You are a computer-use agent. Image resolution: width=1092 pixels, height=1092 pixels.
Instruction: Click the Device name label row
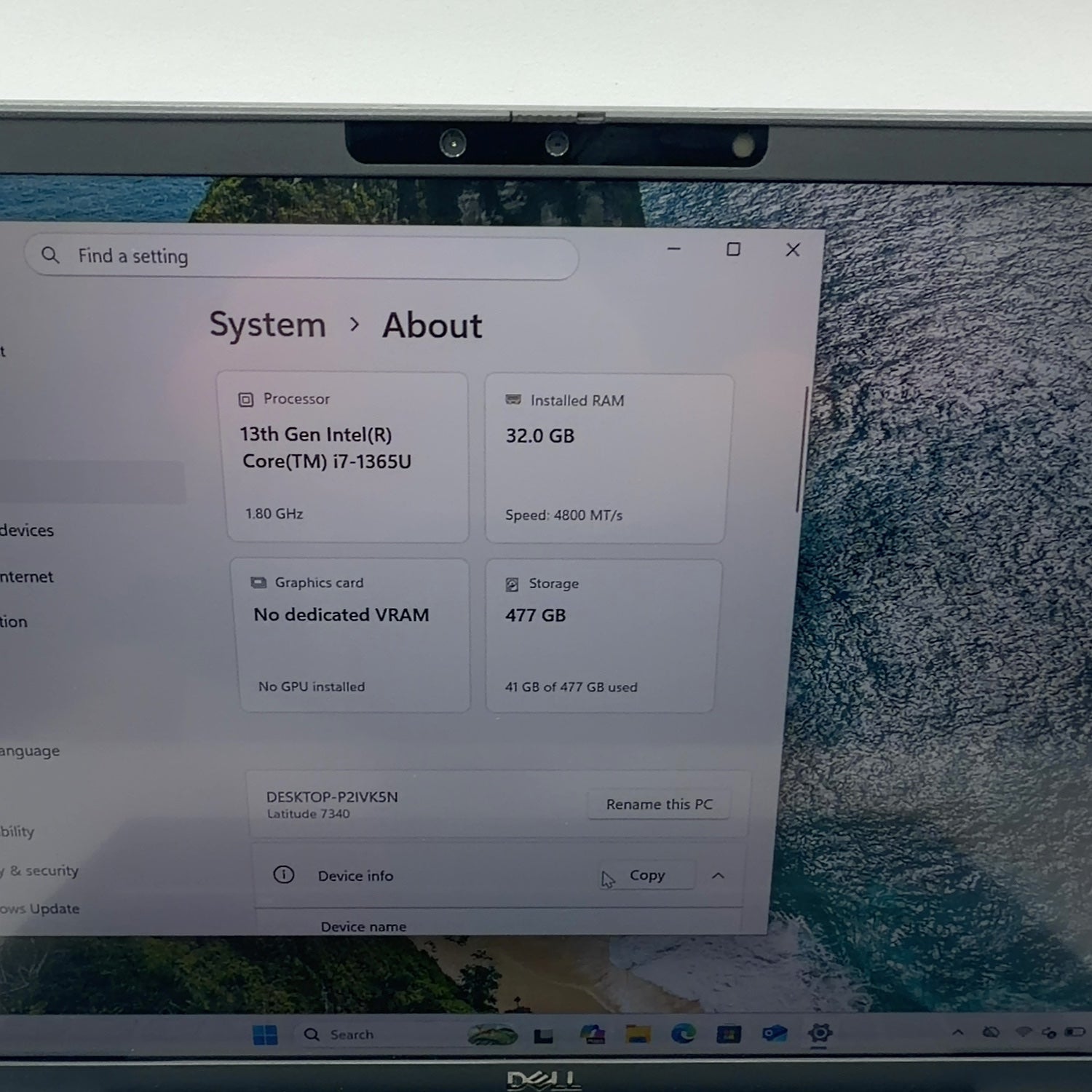363,926
